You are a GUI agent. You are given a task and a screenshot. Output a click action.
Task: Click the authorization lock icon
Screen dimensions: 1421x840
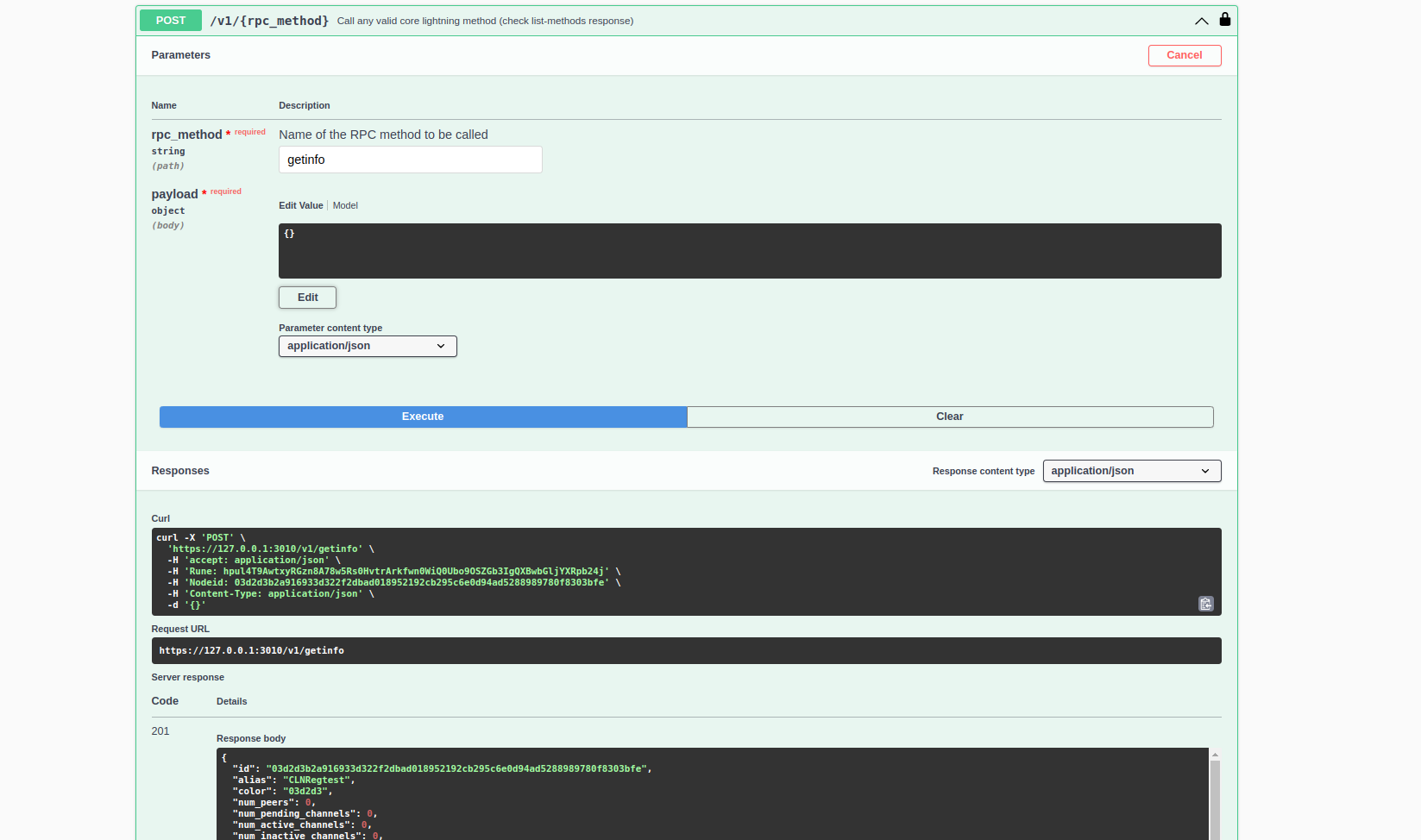1224,20
